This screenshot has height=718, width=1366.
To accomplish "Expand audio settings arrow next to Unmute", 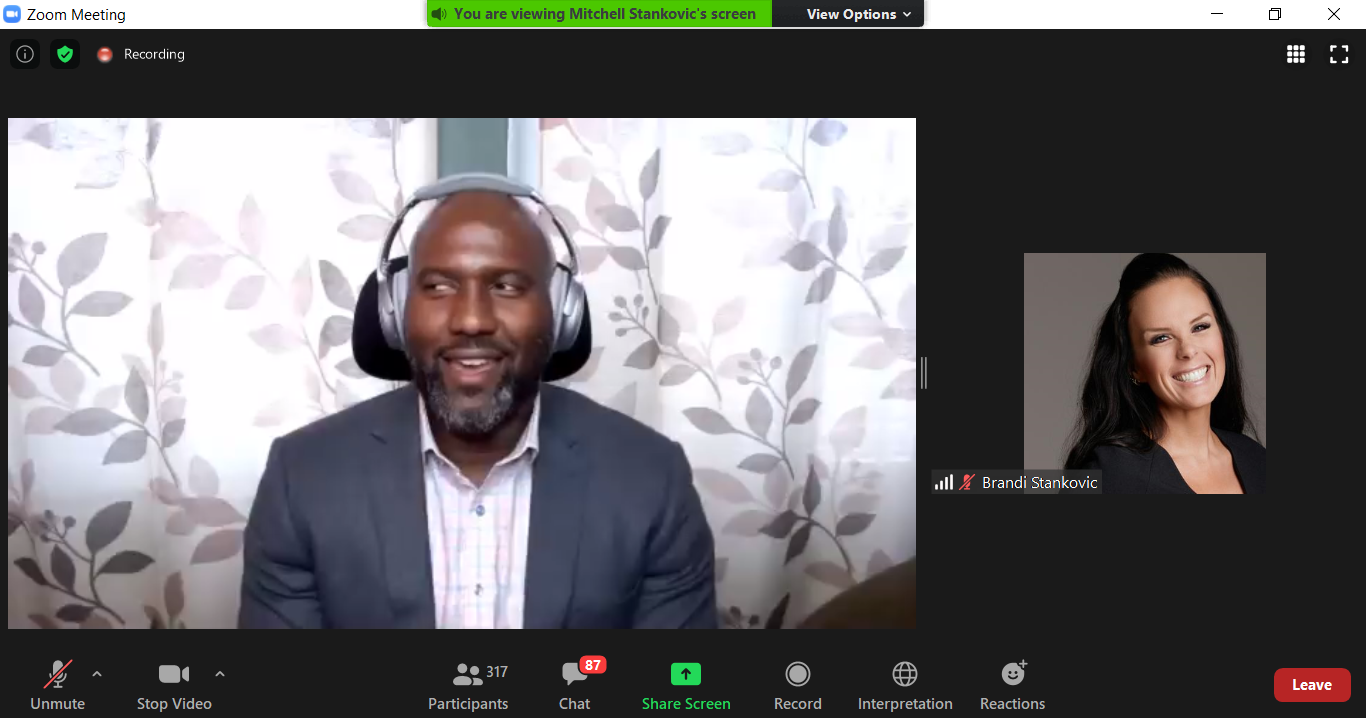I will click(97, 674).
